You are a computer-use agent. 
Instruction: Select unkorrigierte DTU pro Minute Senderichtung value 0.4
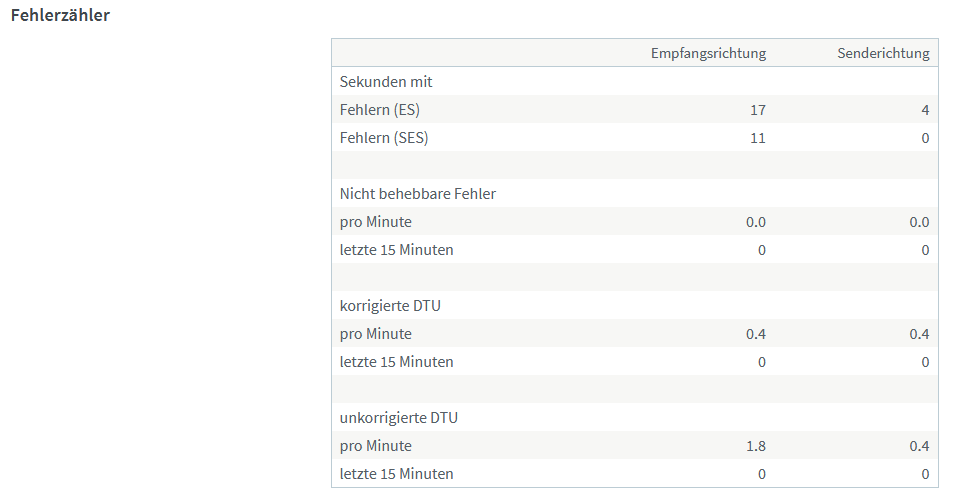pos(919,446)
